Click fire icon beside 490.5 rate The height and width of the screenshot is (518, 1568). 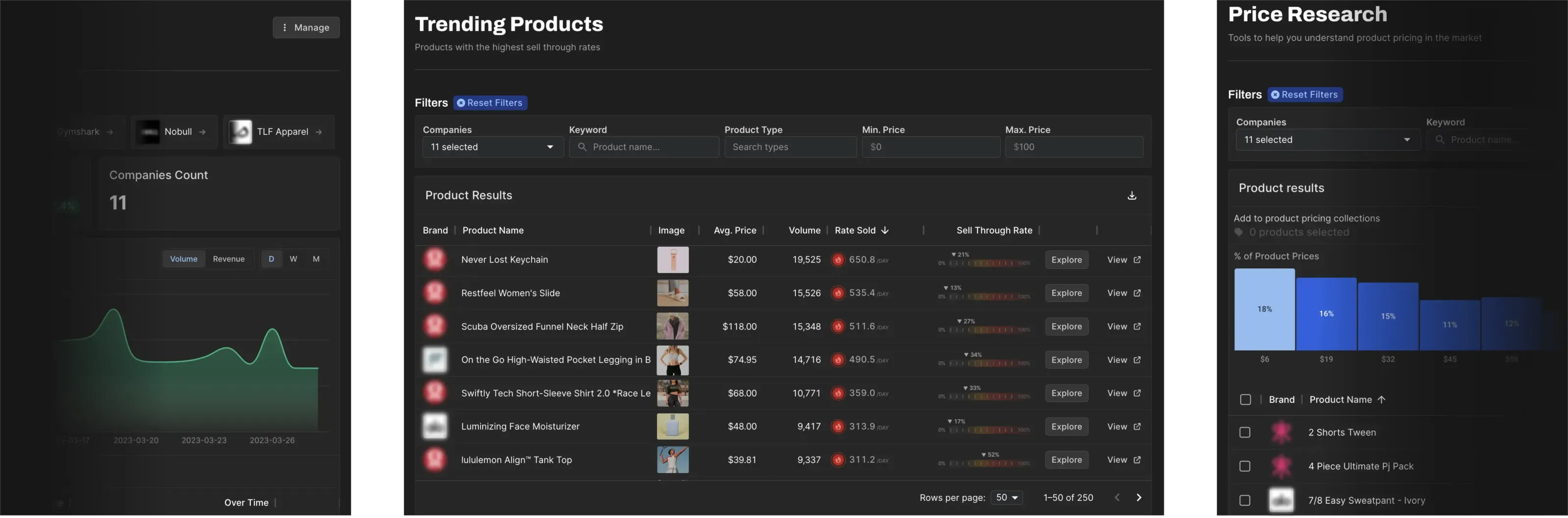(838, 360)
